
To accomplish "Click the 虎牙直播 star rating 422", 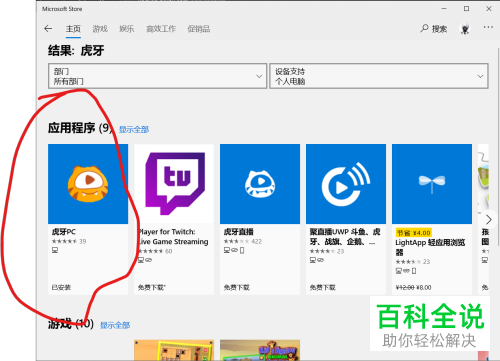I will click(243, 241).
